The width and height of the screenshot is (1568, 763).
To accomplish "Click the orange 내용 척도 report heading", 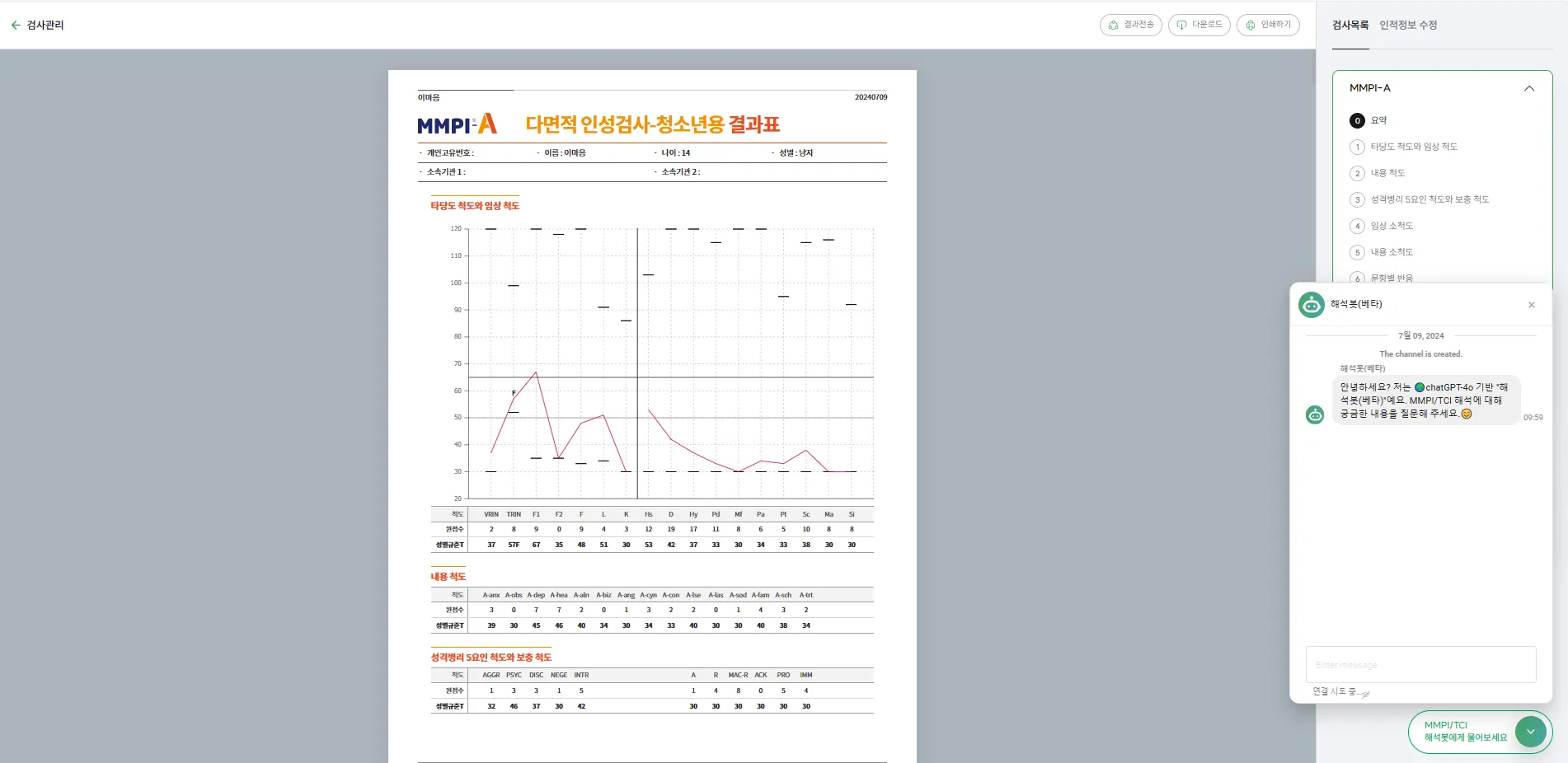I will pyautogui.click(x=448, y=577).
